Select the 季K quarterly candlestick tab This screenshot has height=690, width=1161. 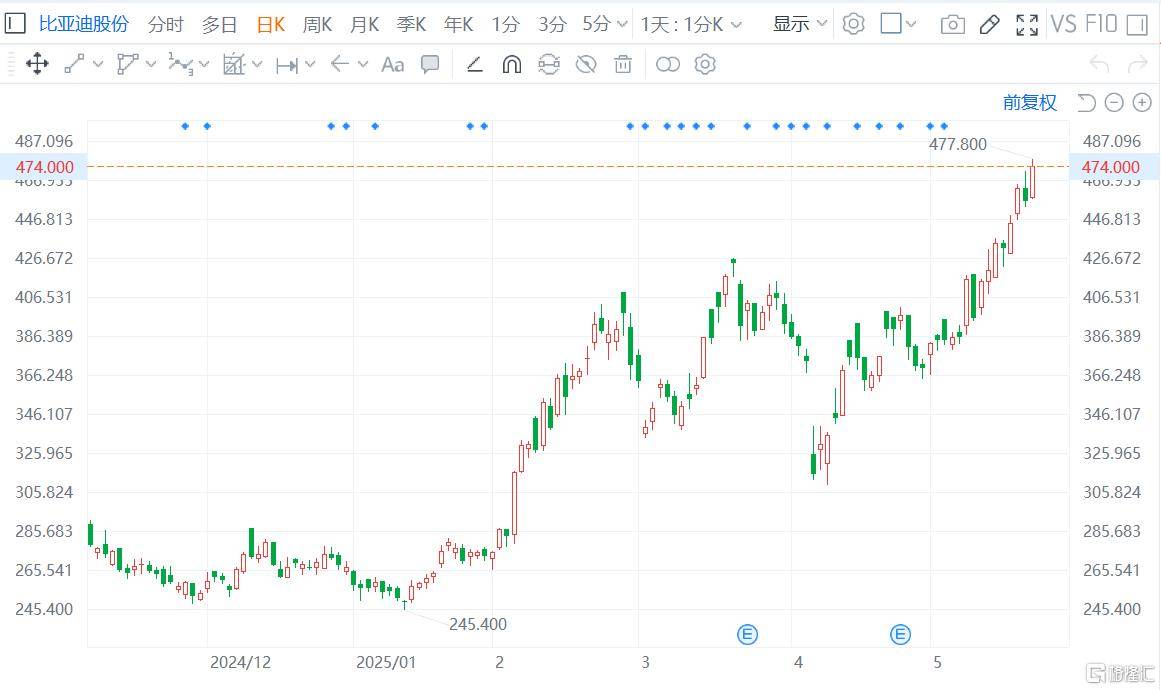pyautogui.click(x=411, y=25)
